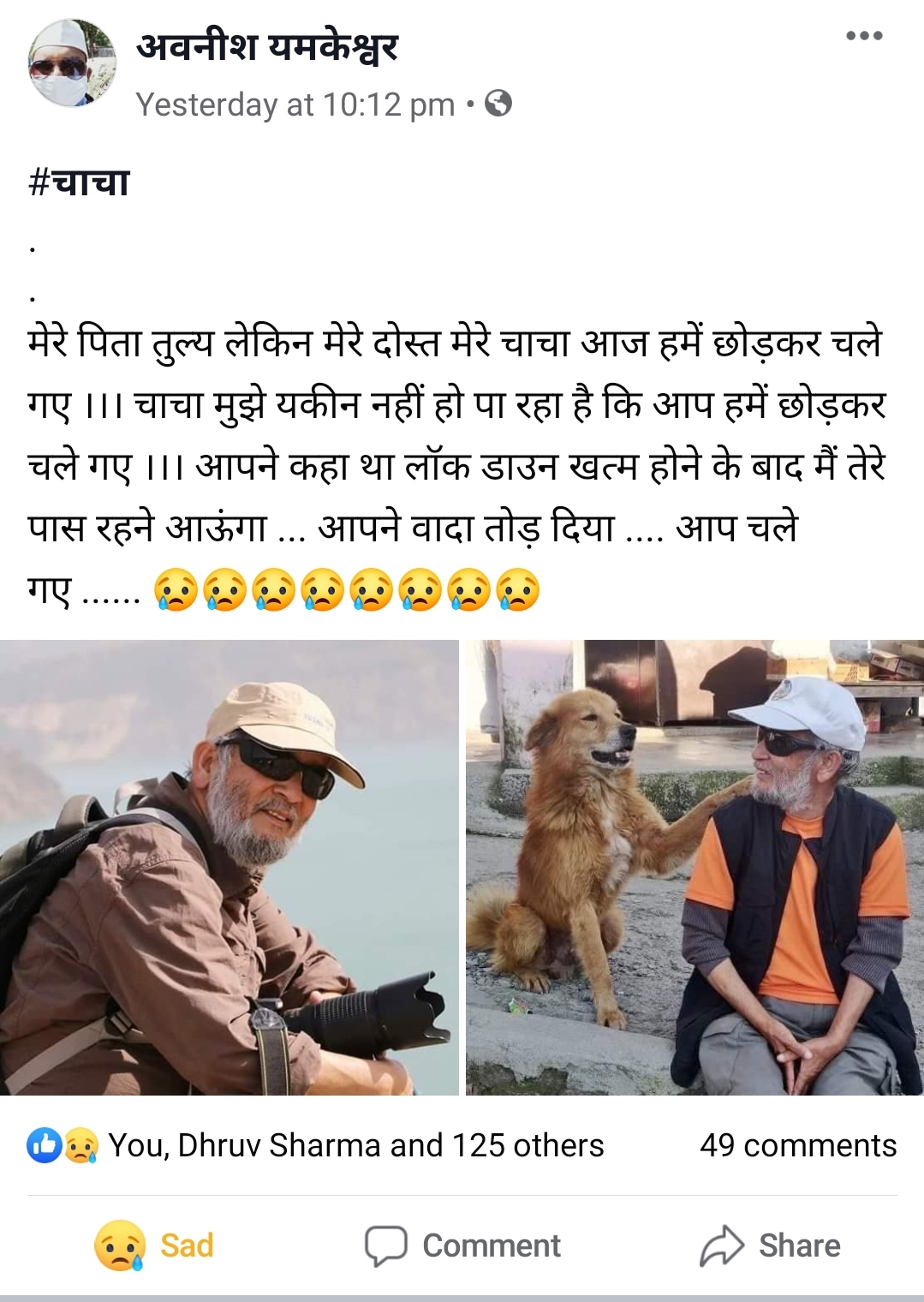View people who reacted: Dhruv Sharma and others
This screenshot has height=1302, width=924.
(x=356, y=1145)
